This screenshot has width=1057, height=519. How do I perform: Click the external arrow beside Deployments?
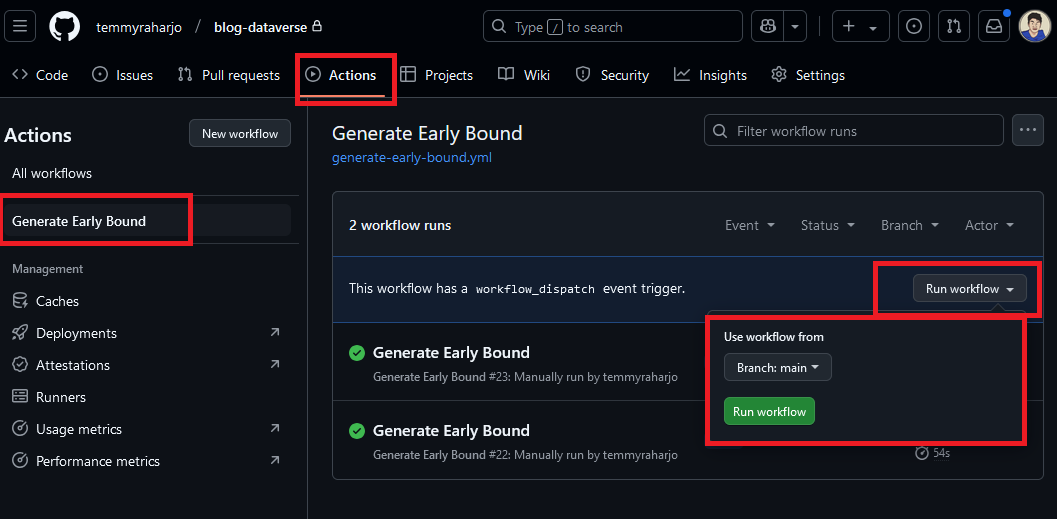point(274,332)
